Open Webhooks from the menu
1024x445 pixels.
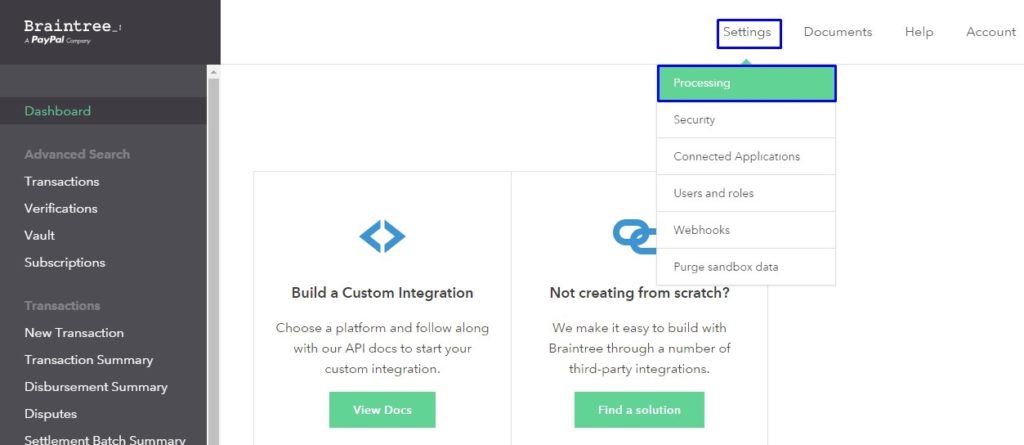click(x=746, y=230)
